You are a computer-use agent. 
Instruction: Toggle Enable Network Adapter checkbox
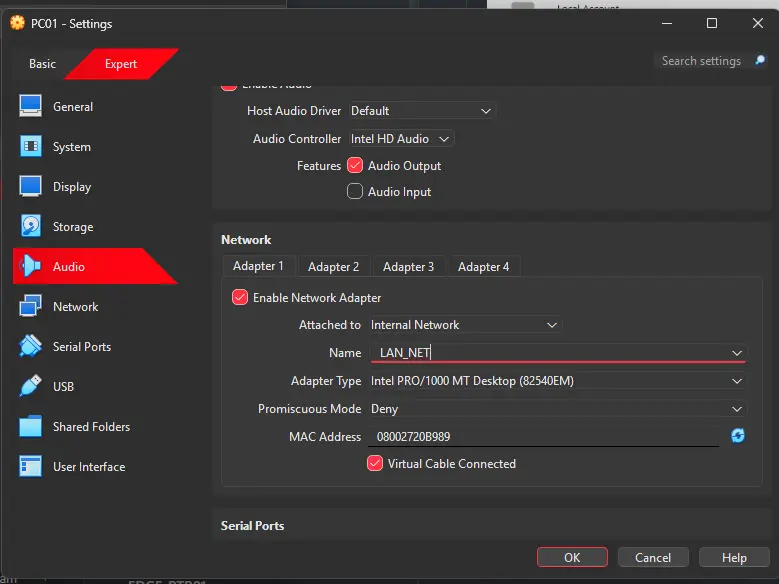239,297
